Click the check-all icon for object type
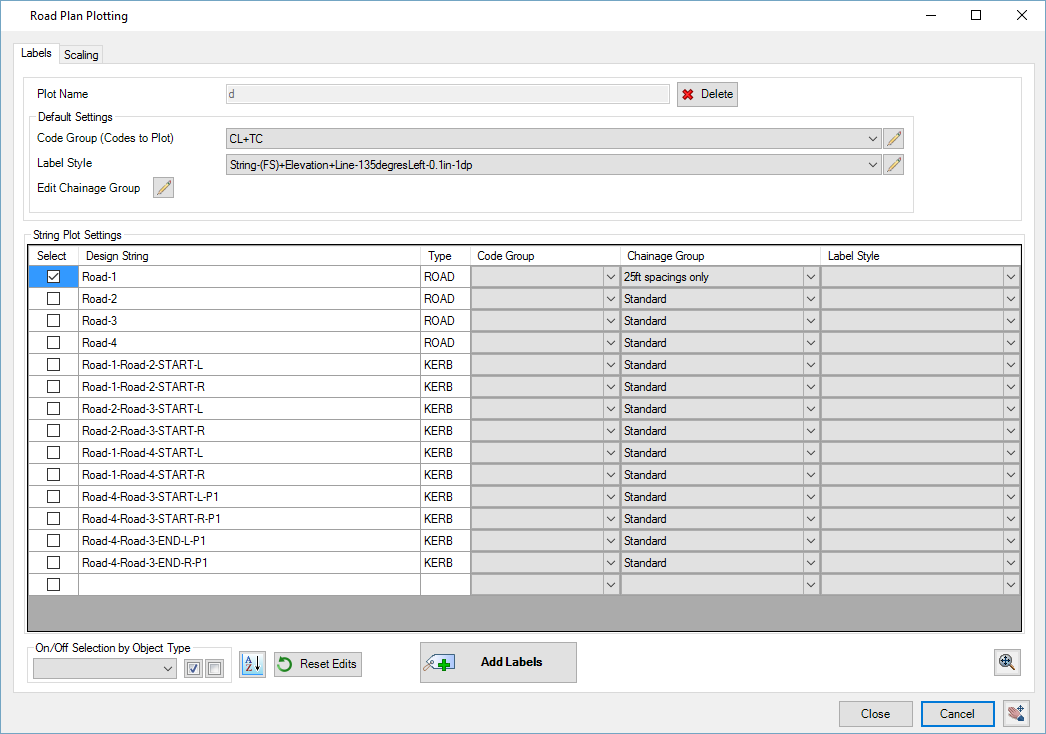The width and height of the screenshot is (1046, 734). point(193,668)
